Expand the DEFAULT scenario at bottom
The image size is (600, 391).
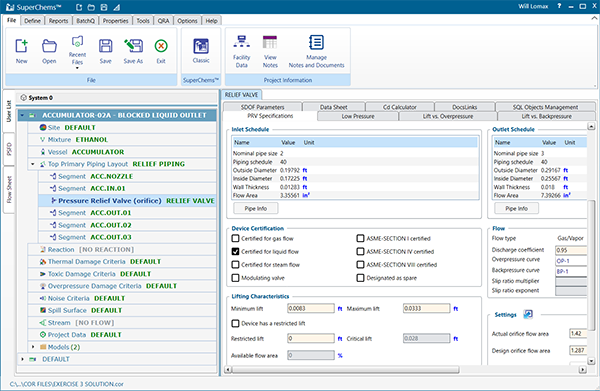coord(22,359)
